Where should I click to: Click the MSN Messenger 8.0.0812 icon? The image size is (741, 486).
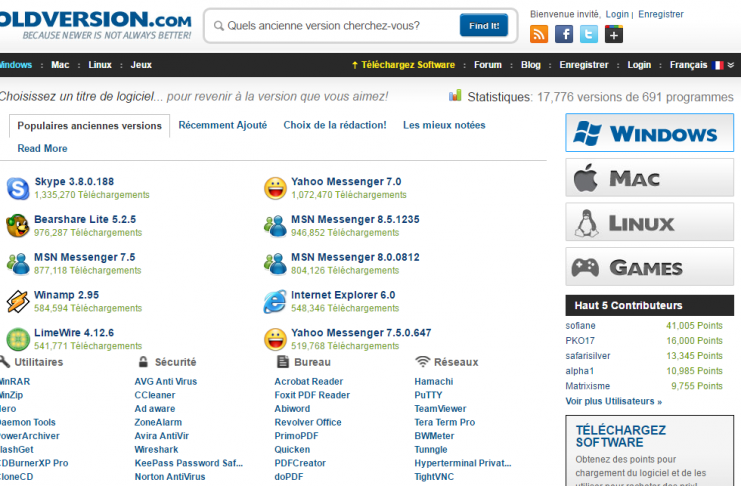point(276,264)
